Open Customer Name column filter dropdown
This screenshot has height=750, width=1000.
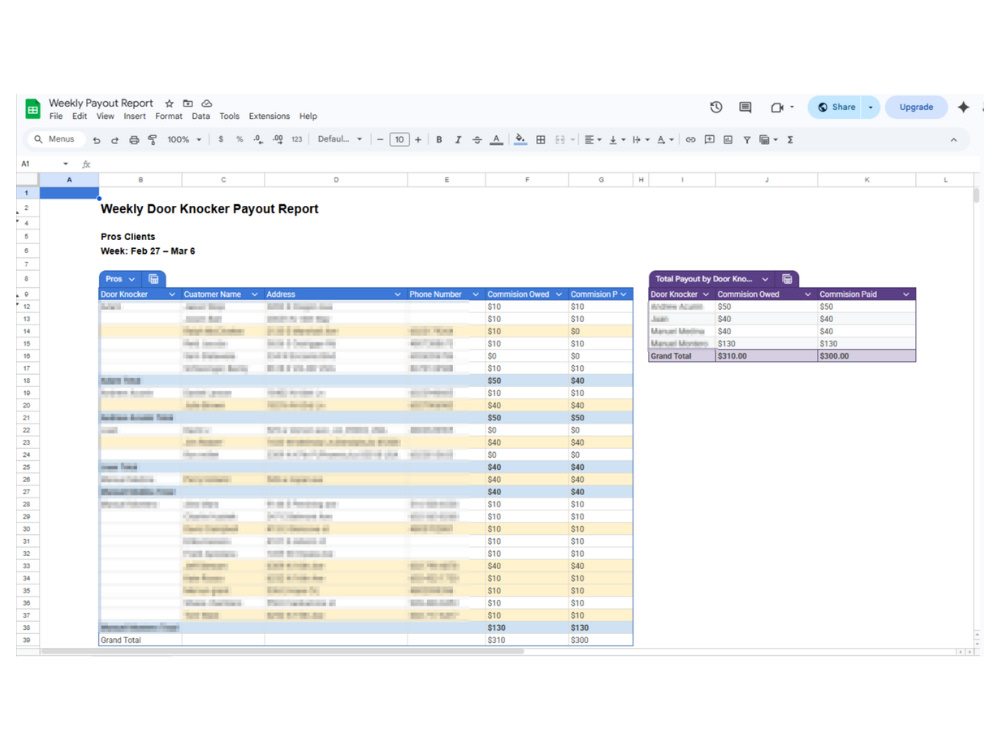(254, 295)
